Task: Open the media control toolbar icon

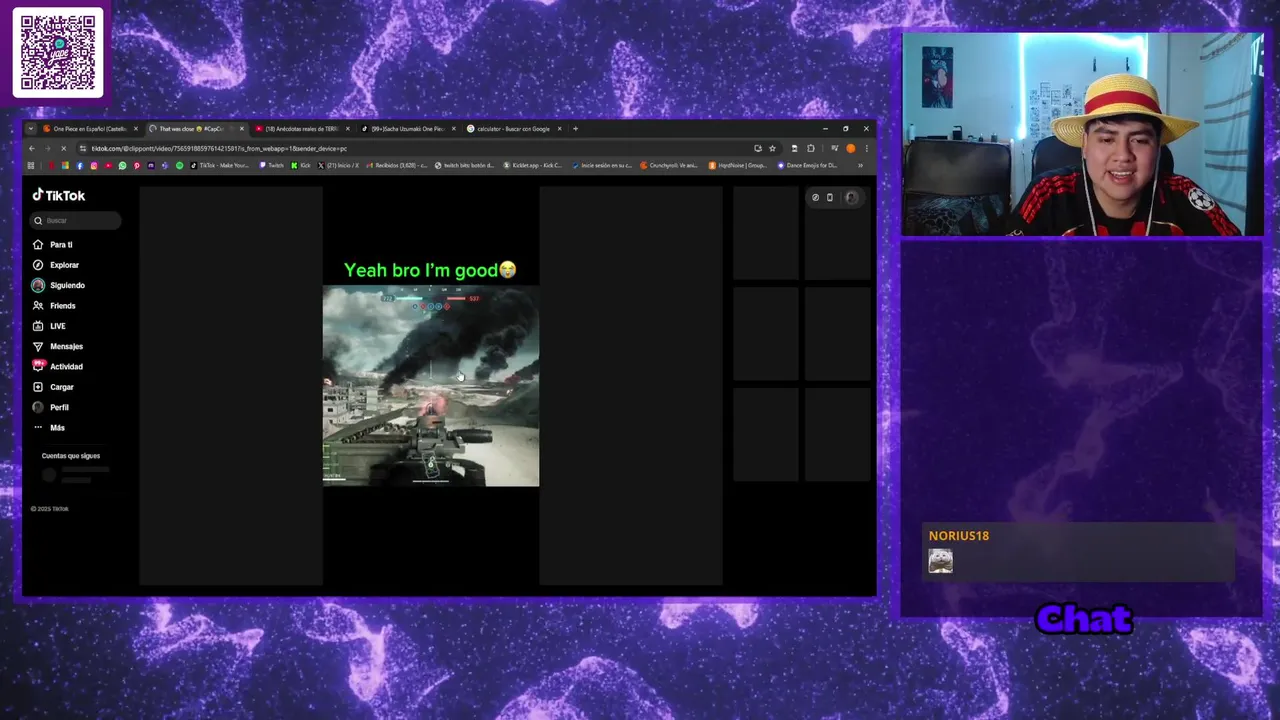Action: point(835,148)
